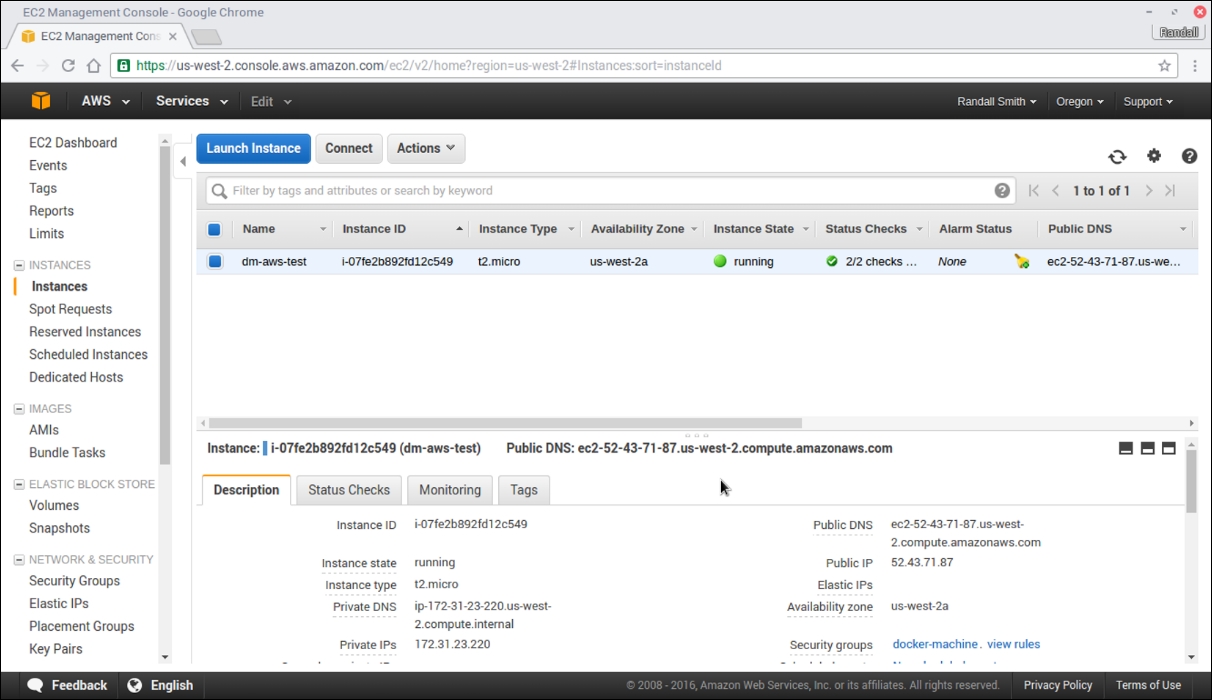Open the docker-machine security group link
The width and height of the screenshot is (1212, 700).
click(x=935, y=644)
